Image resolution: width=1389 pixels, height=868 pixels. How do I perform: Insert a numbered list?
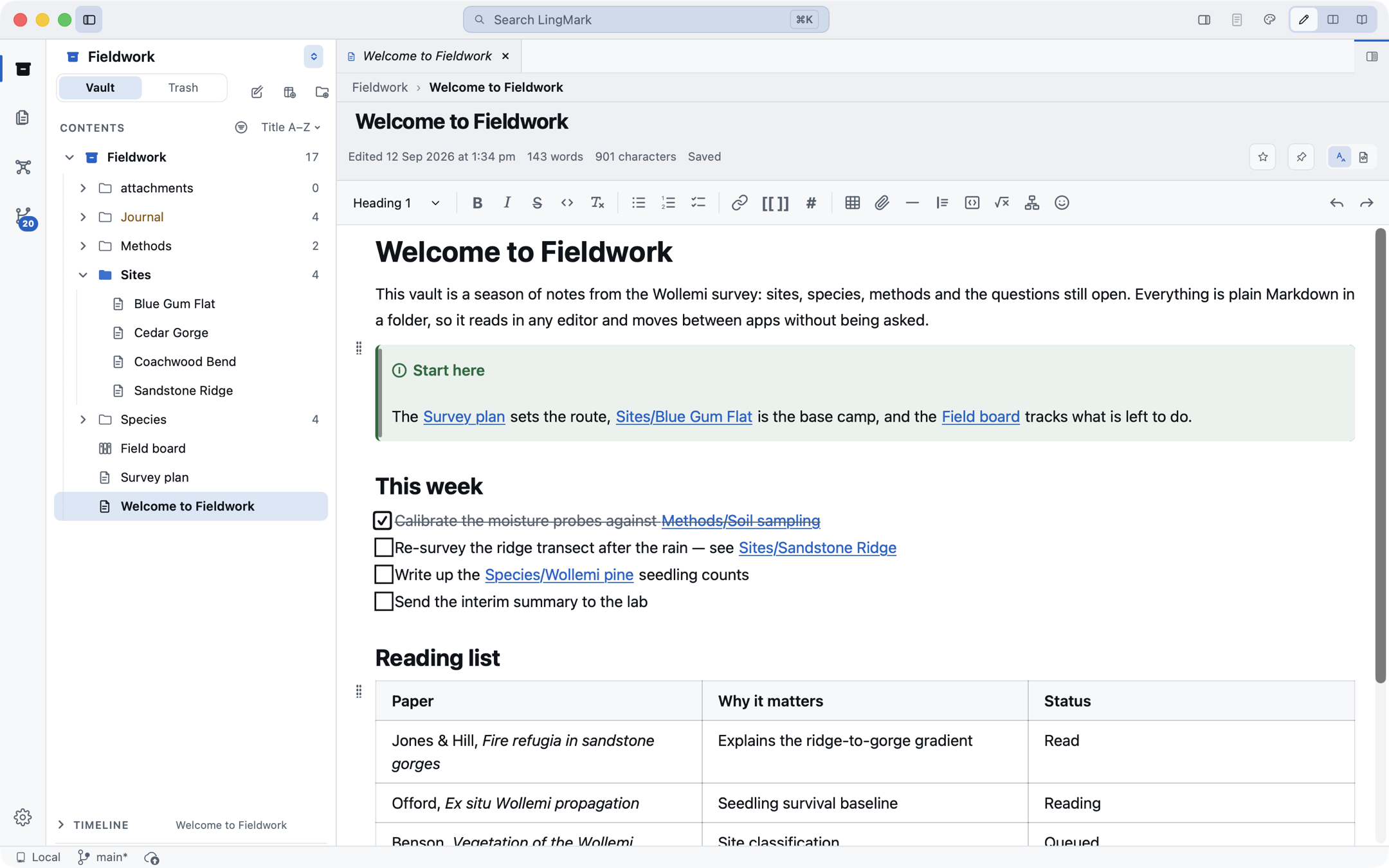(x=668, y=203)
